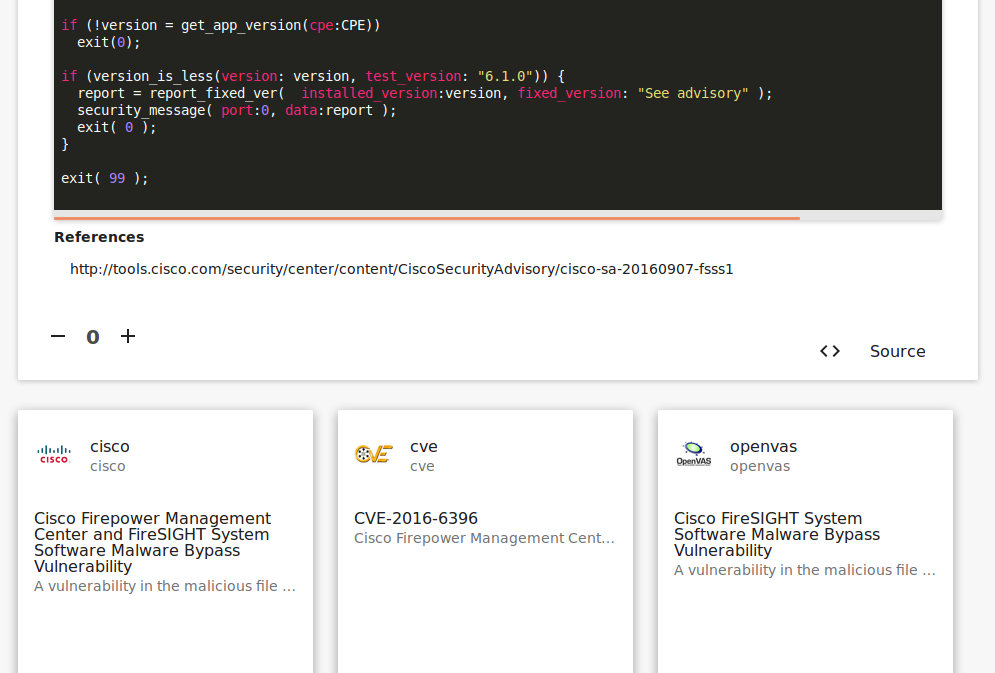Image resolution: width=995 pixels, height=673 pixels.
Task: Click the vote count 0
Action: pyautogui.click(x=93, y=337)
